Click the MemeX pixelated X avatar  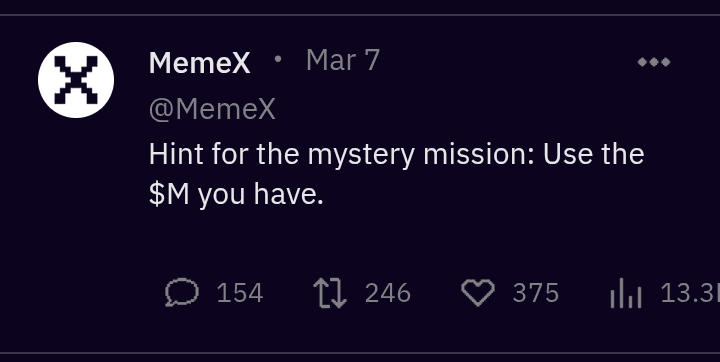click(x=76, y=80)
